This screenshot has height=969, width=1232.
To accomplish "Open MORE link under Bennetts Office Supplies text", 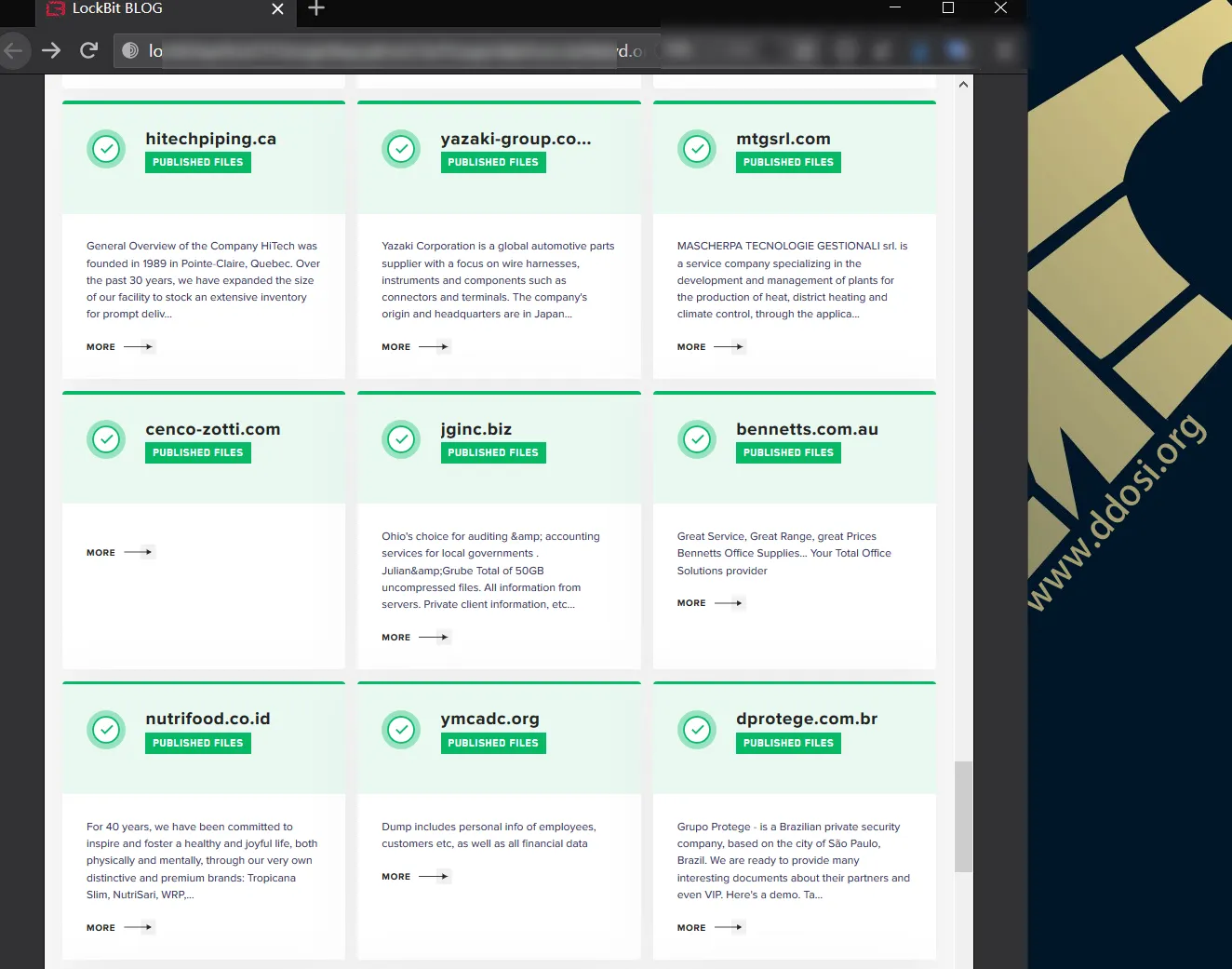I will pos(711,603).
